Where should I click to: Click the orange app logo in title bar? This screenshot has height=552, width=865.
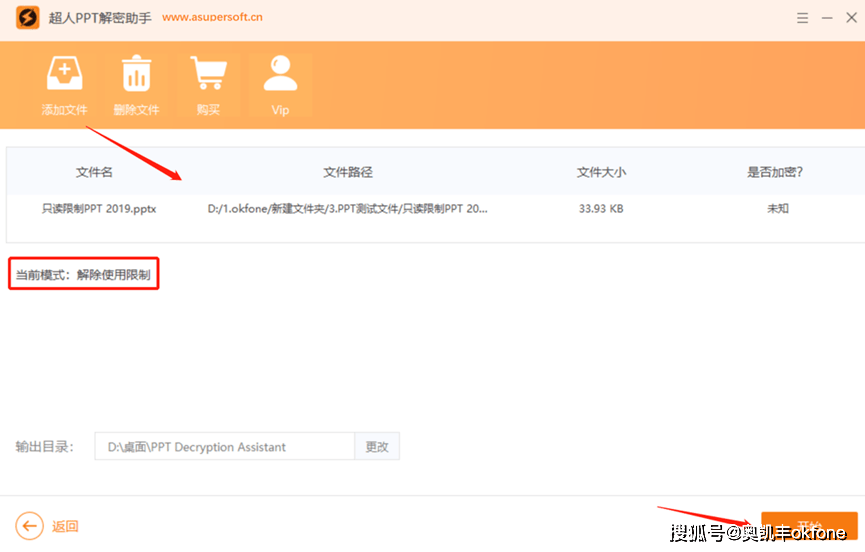(x=27, y=18)
